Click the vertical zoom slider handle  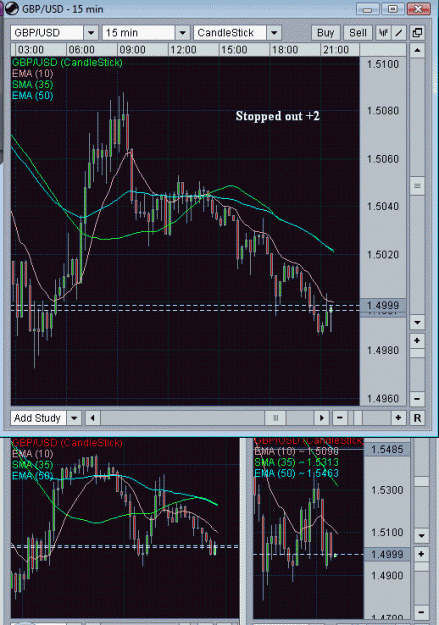pos(417,354)
